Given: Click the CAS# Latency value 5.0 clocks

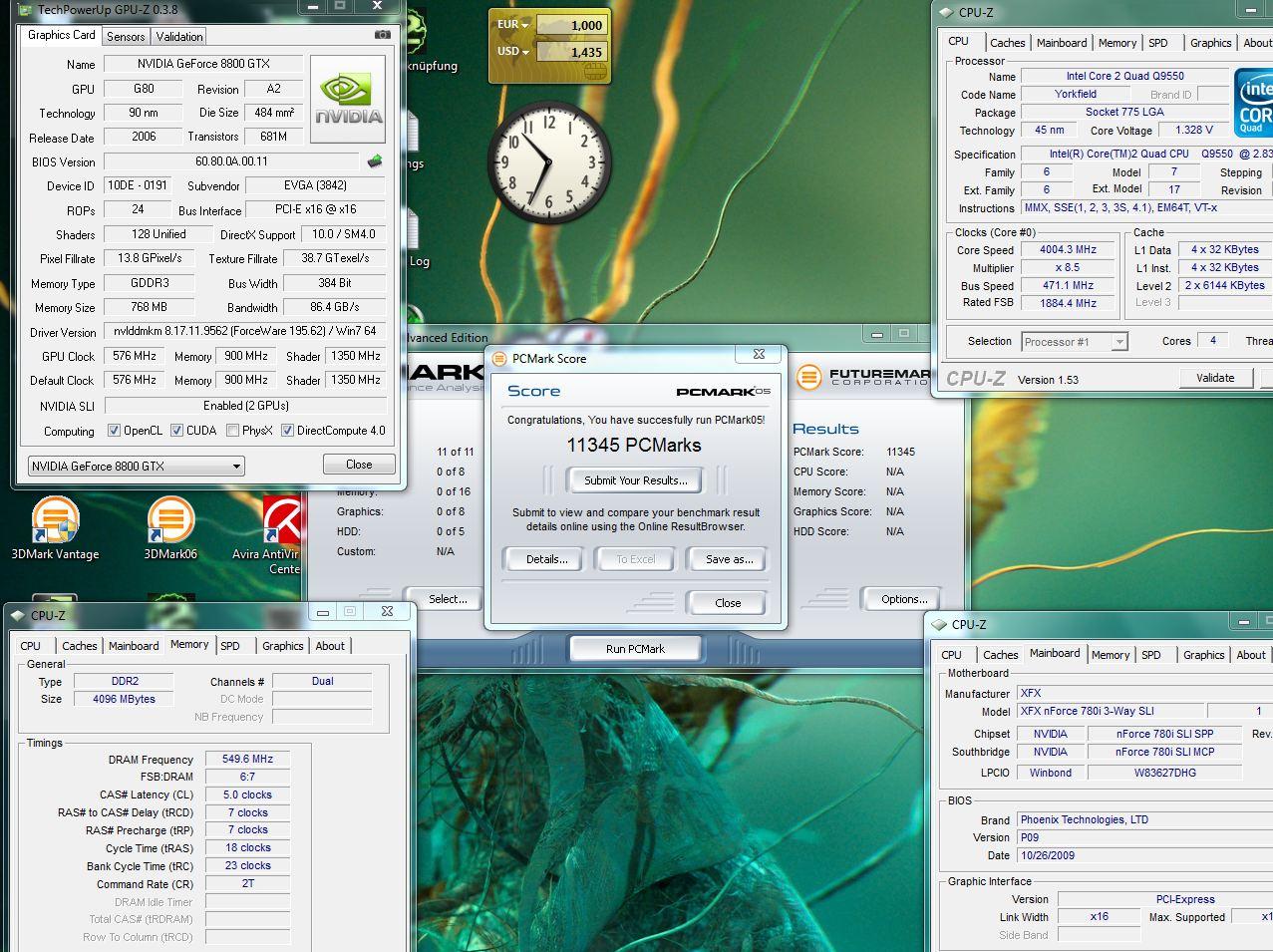Looking at the screenshot, I should pyautogui.click(x=247, y=795).
